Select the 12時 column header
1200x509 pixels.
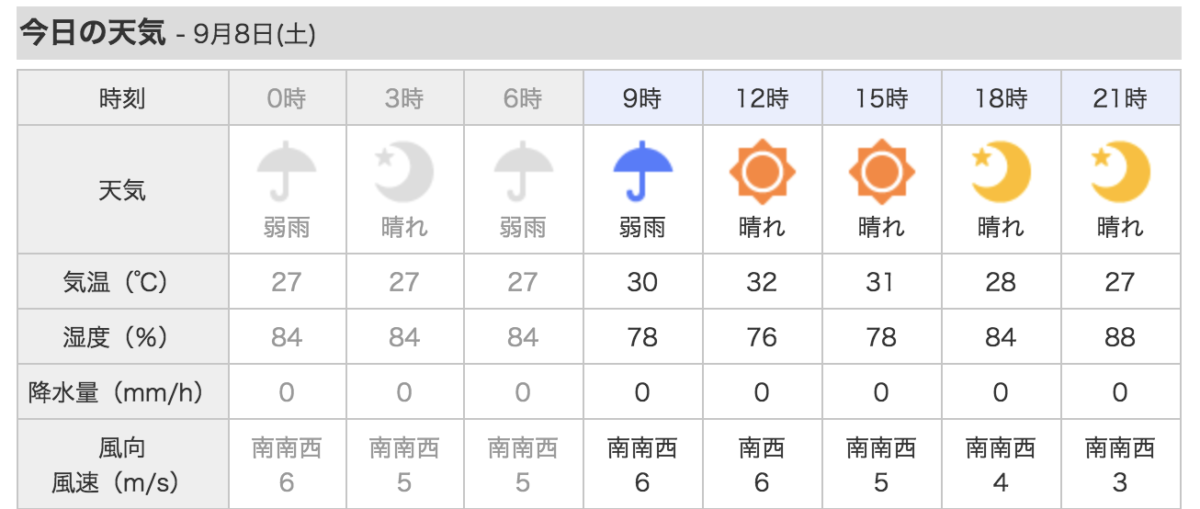pos(762,98)
